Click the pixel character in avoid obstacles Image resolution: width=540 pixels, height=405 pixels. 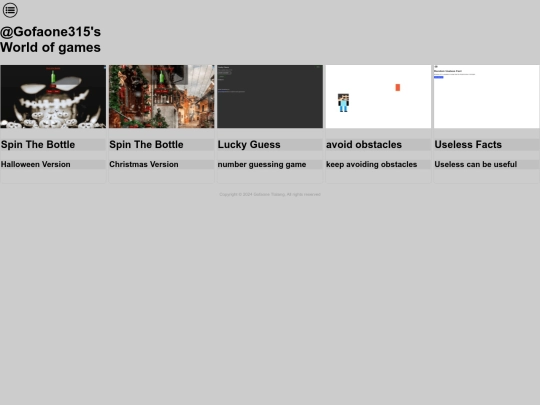pos(343,103)
